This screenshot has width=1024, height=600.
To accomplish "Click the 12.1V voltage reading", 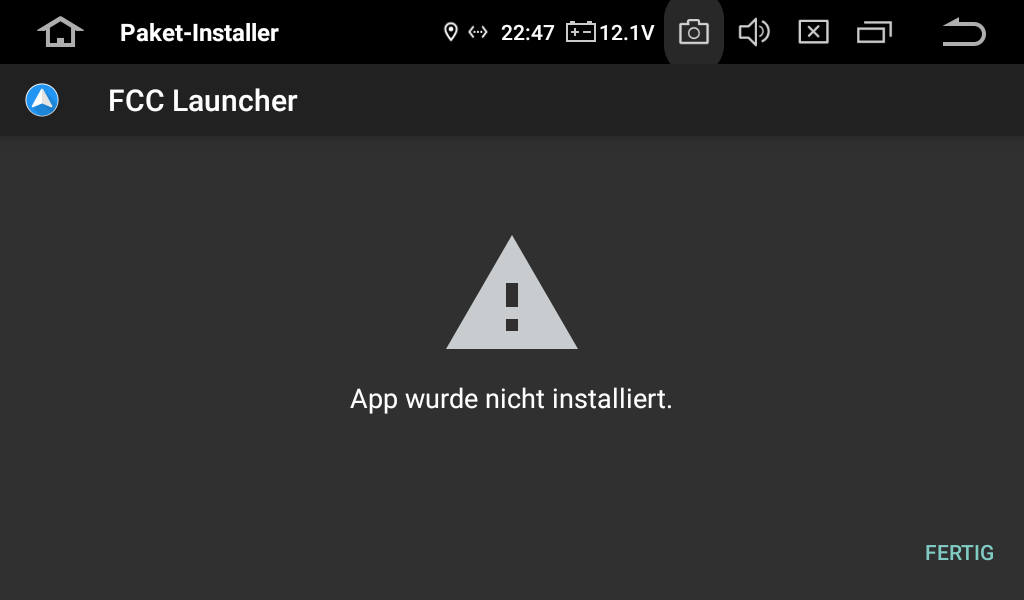I will 626,33.
